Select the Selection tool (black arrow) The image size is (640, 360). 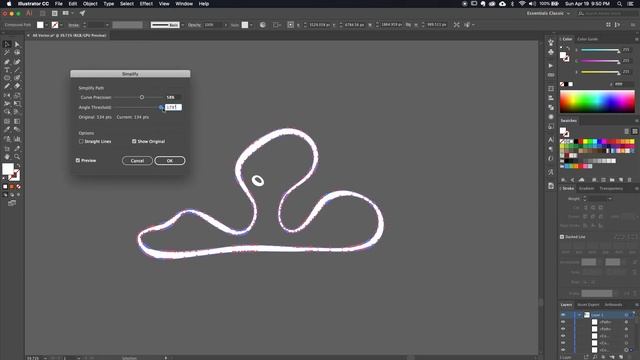pos(7,44)
